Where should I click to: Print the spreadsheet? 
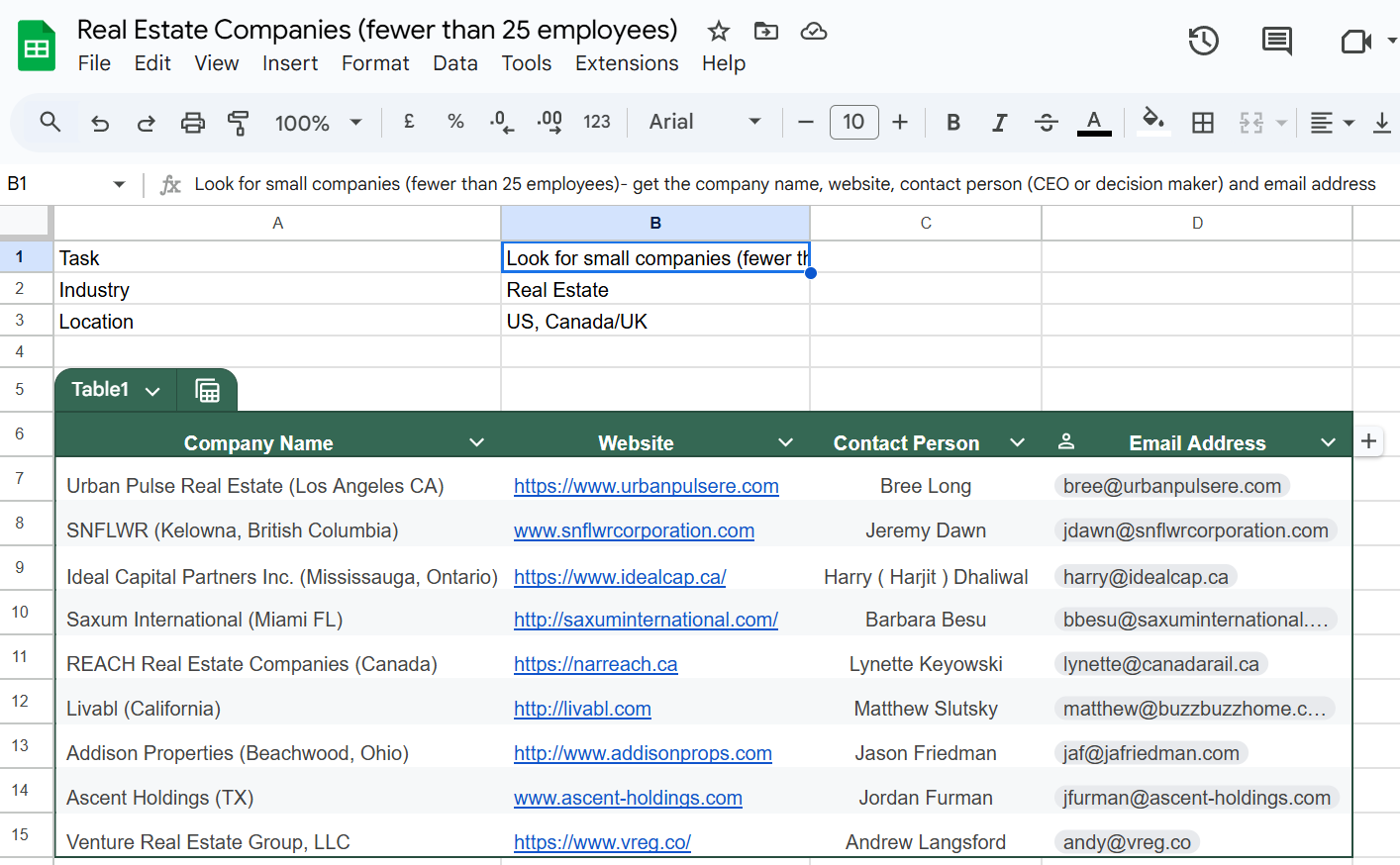tap(193, 123)
